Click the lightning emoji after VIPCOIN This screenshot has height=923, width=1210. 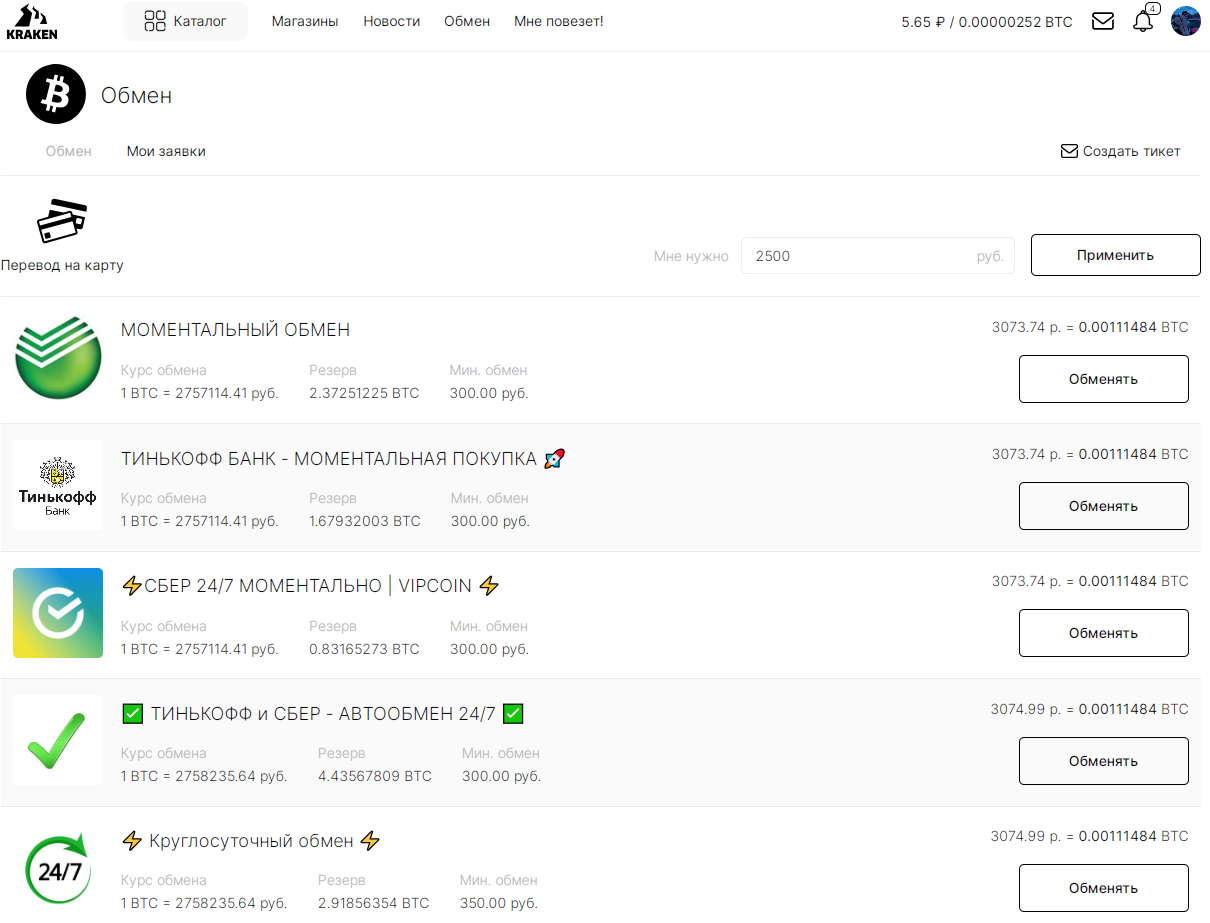(x=488, y=586)
